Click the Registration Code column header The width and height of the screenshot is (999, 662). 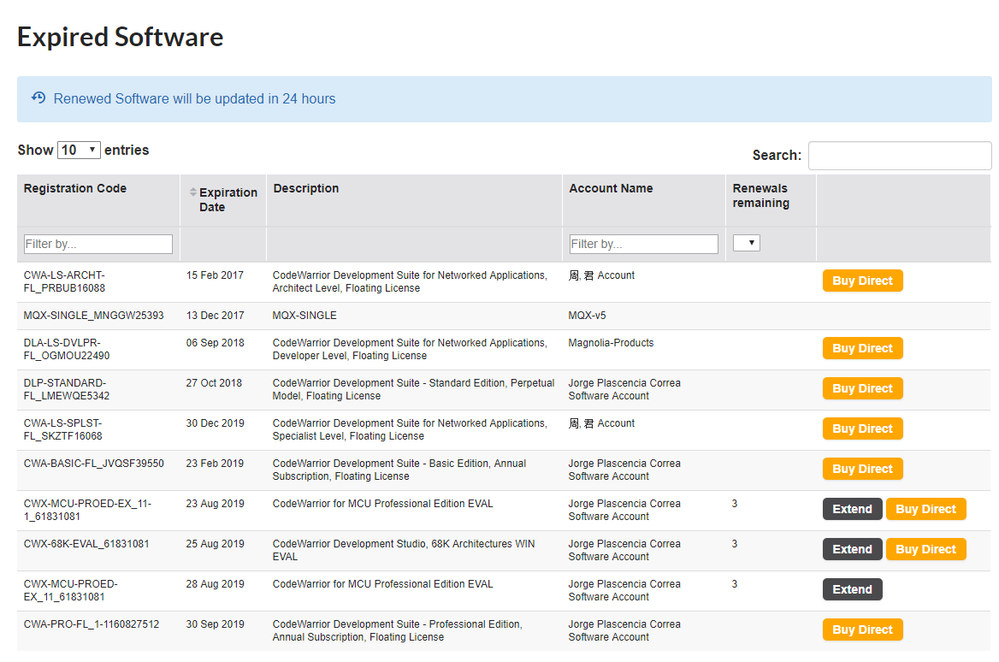(x=75, y=188)
